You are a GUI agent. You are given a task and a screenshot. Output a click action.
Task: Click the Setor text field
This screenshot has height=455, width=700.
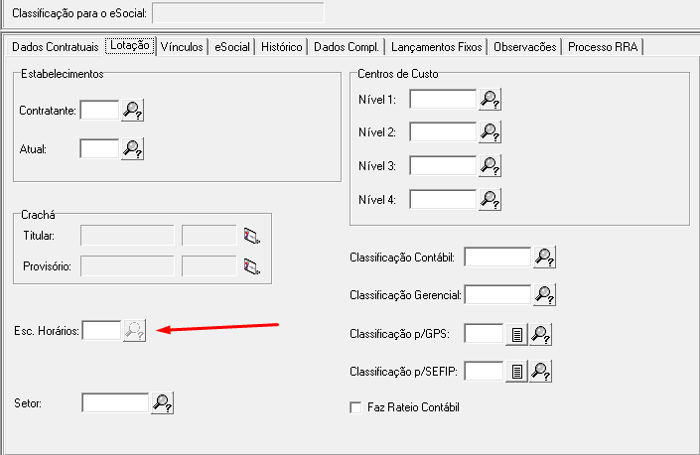tap(115, 403)
